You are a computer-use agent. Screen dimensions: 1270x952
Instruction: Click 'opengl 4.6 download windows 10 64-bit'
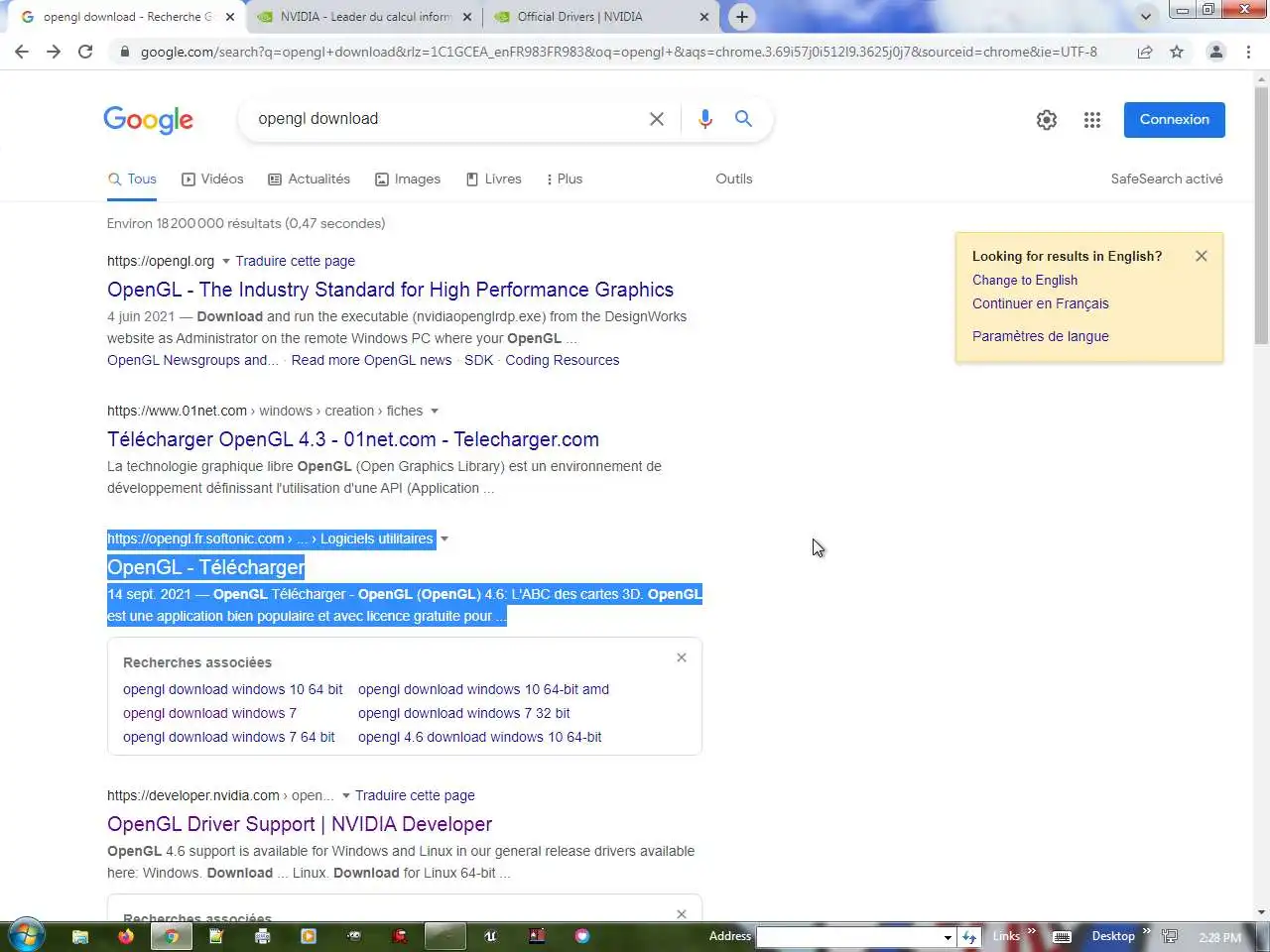pyautogui.click(x=480, y=737)
